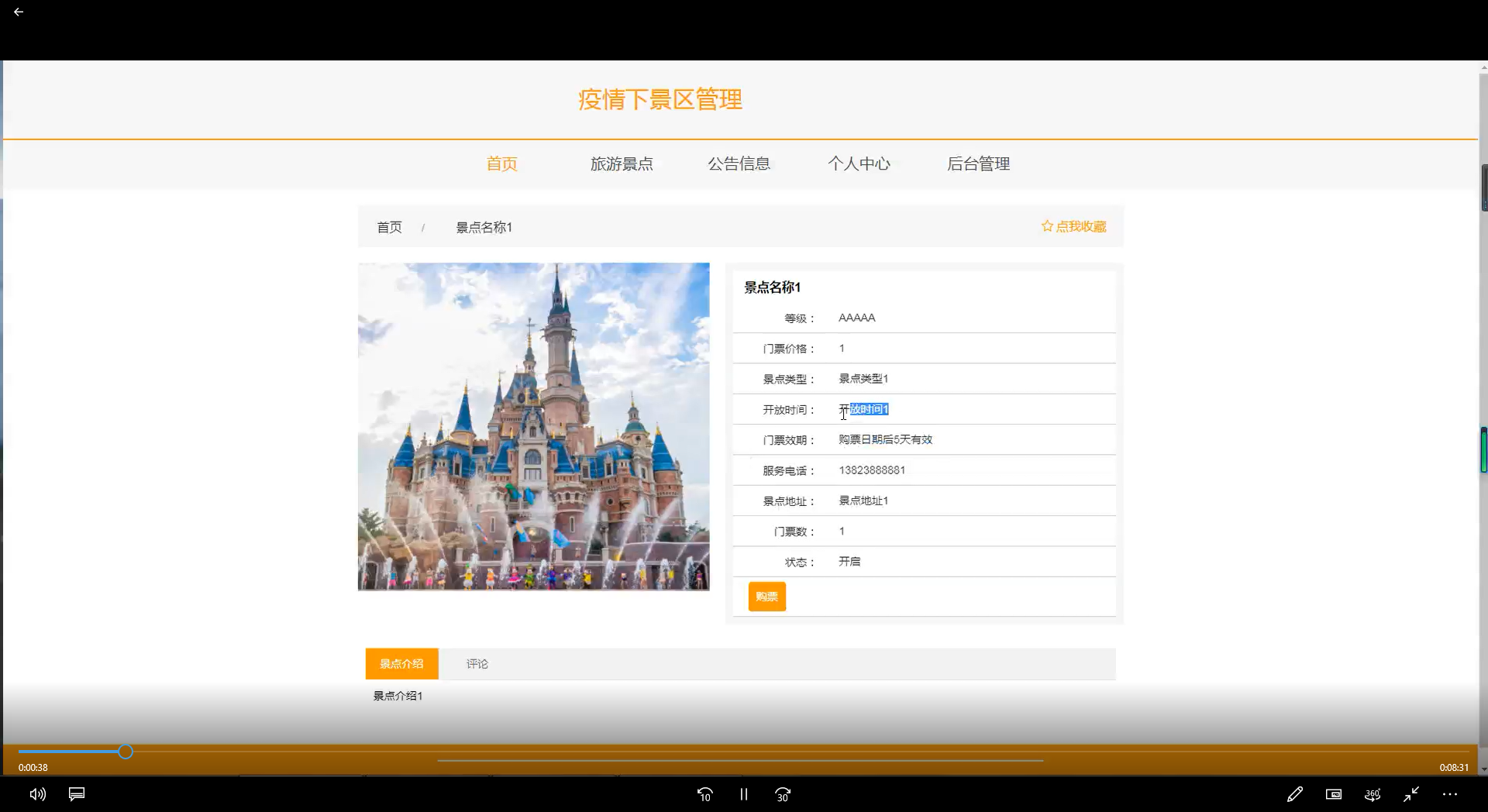Click the 门票价格： label
The image size is (1488, 812).
click(x=789, y=349)
